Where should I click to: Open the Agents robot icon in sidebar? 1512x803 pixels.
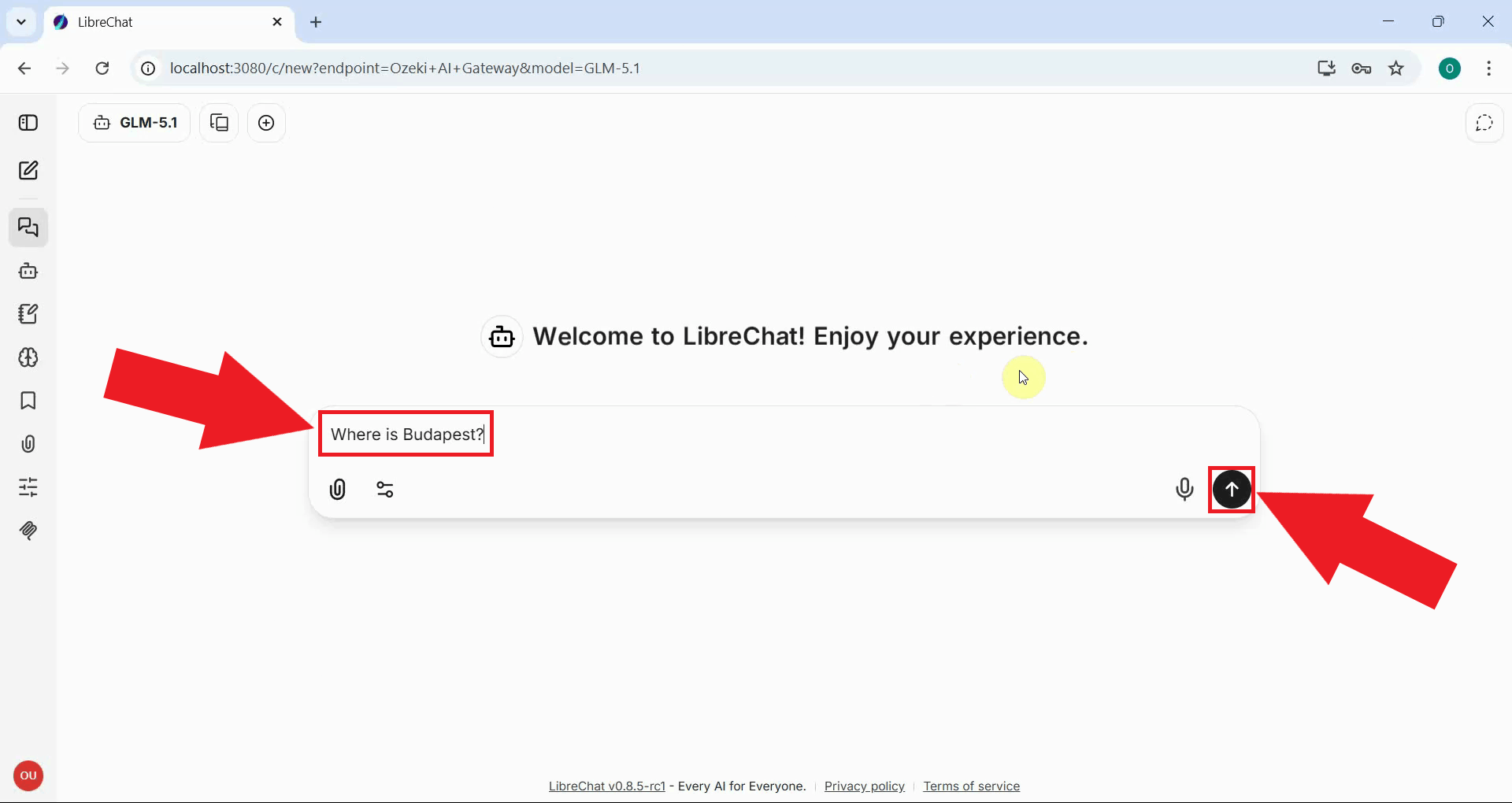tap(28, 271)
